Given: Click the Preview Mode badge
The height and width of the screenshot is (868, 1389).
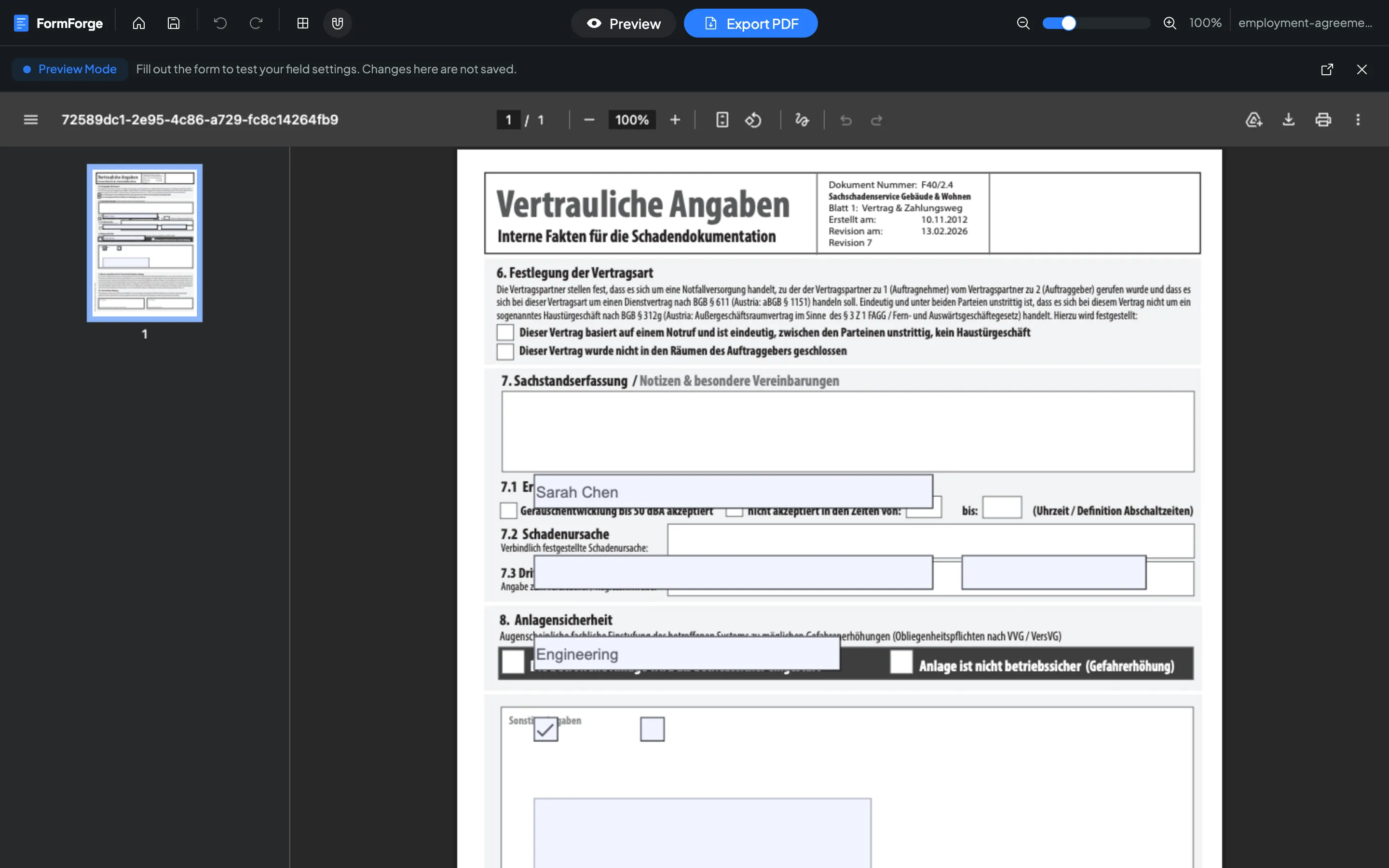Looking at the screenshot, I should [70, 69].
